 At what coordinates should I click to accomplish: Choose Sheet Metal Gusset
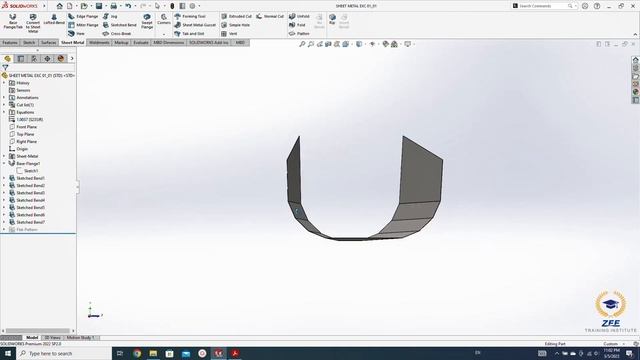pos(195,25)
